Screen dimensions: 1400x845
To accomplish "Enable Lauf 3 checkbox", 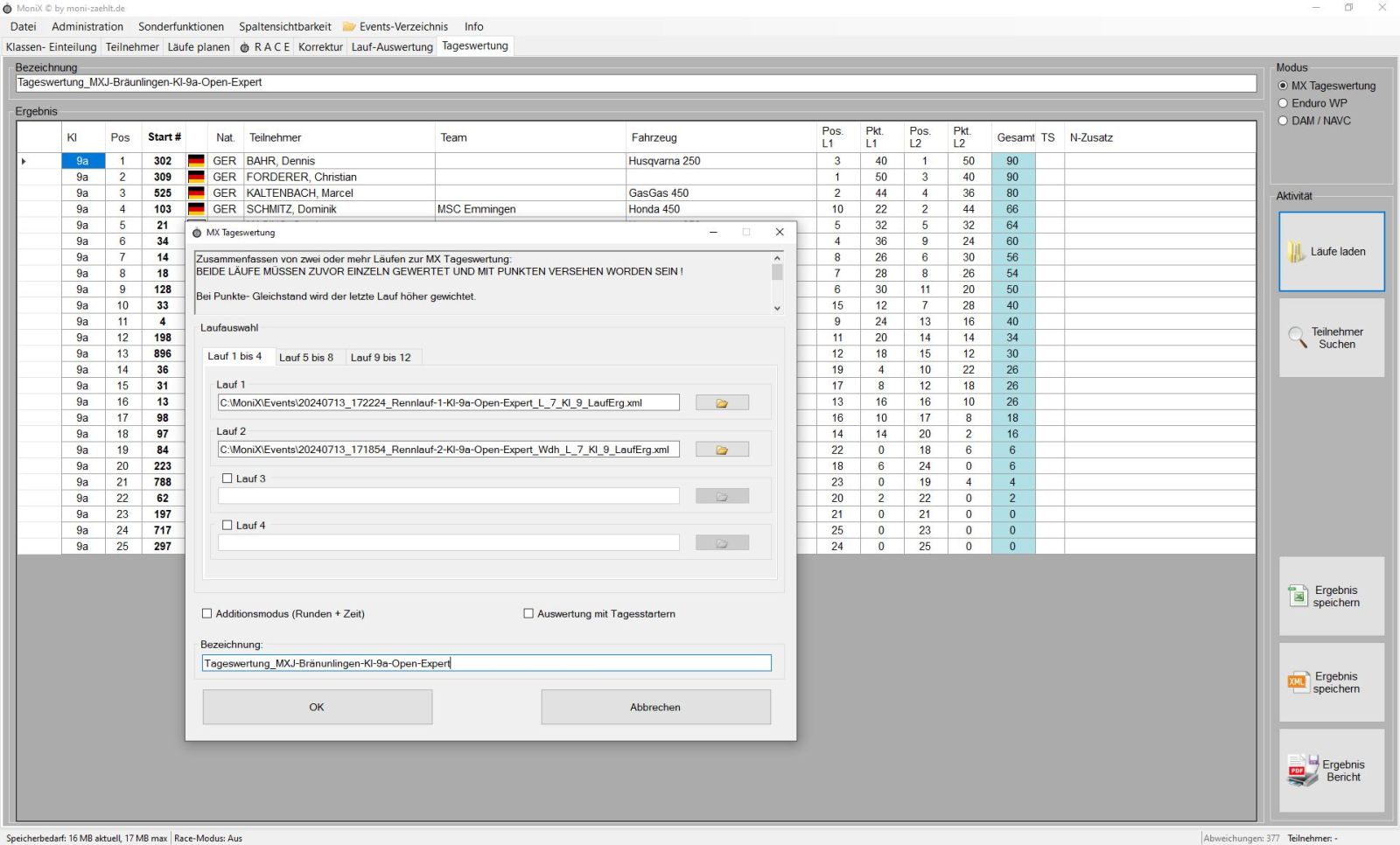I will (227, 478).
